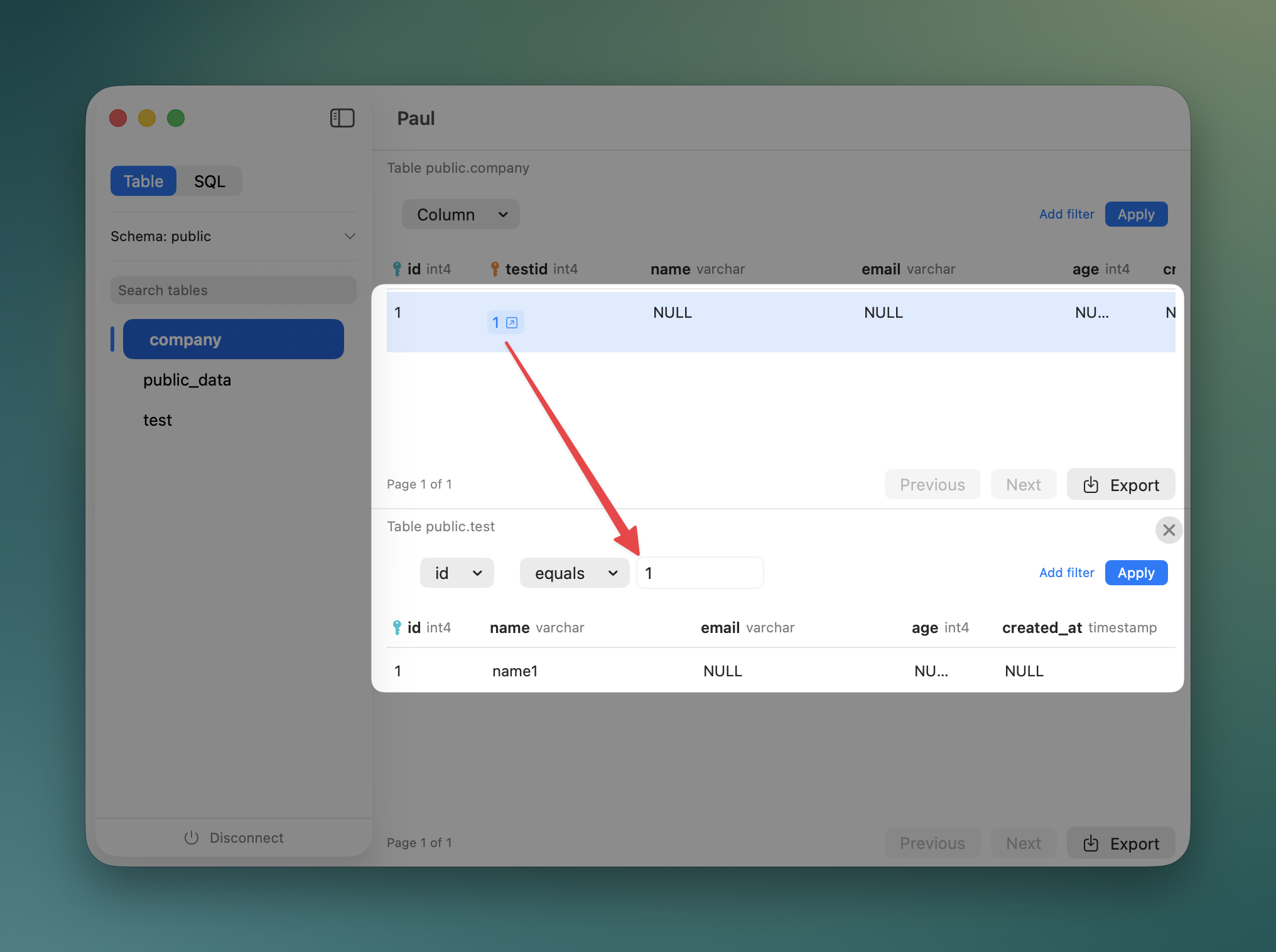Click the Disconnect power icon

tap(191, 838)
